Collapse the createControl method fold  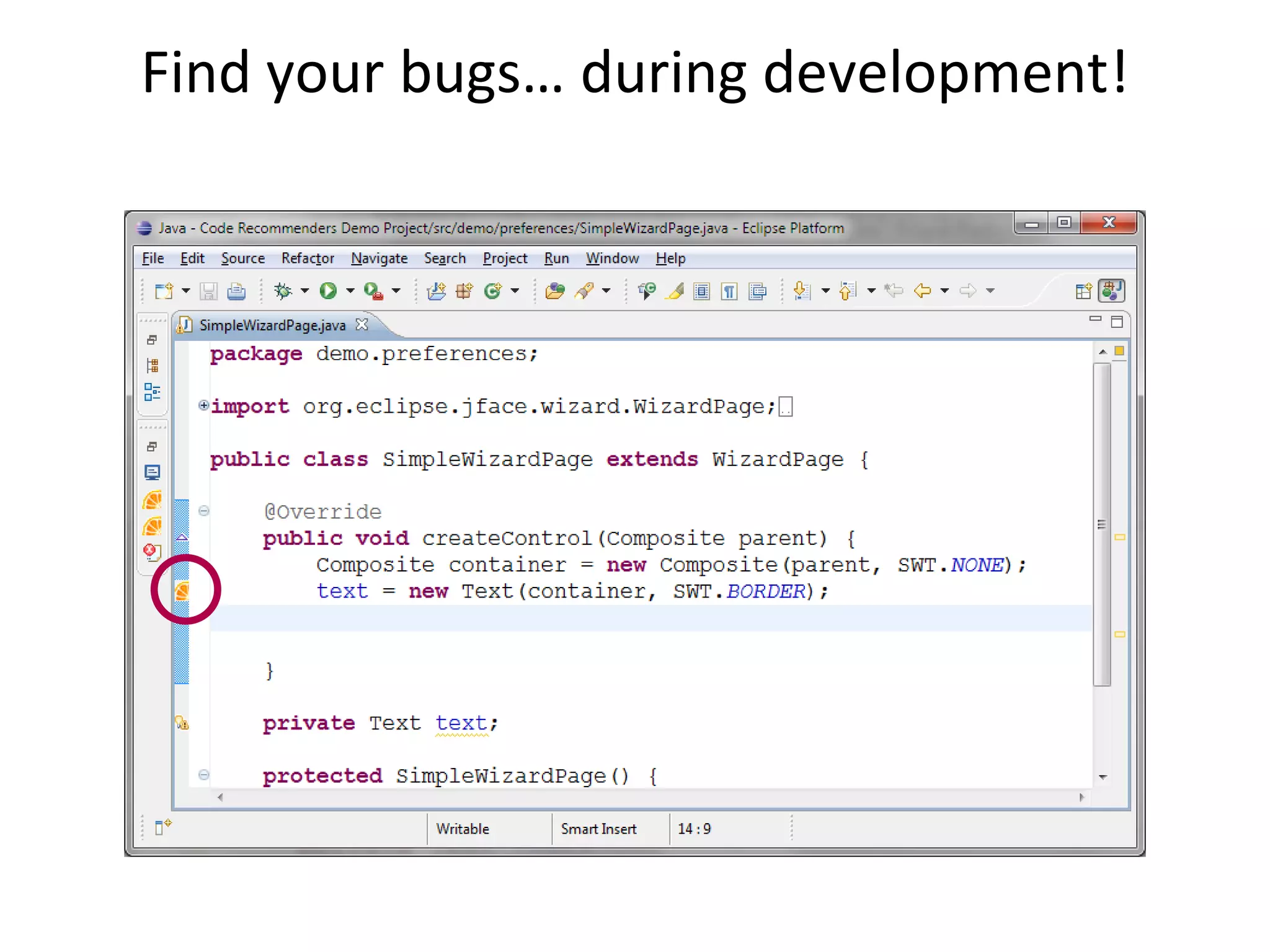pyautogui.click(x=203, y=511)
